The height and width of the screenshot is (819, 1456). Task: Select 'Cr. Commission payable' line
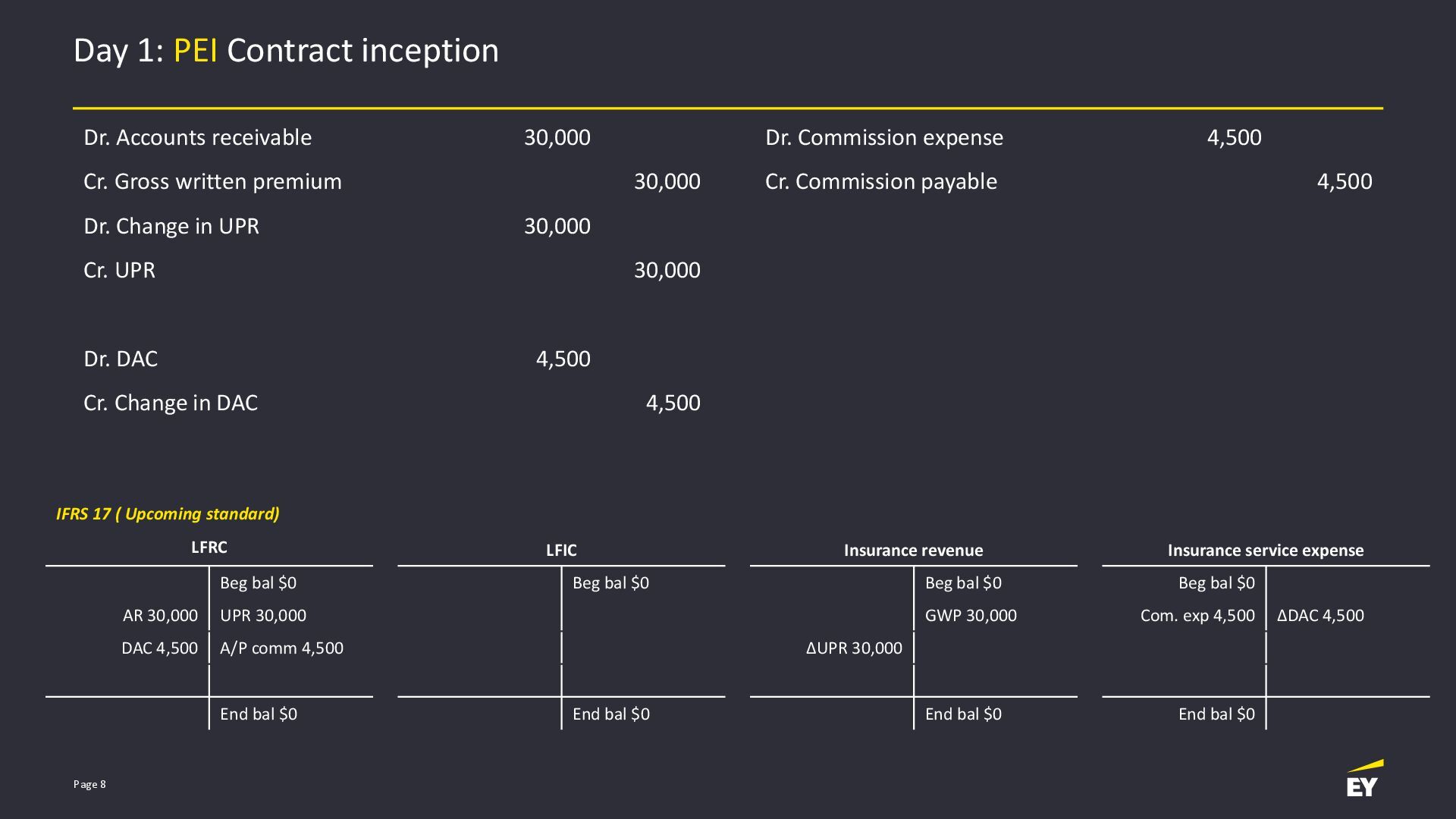click(880, 182)
